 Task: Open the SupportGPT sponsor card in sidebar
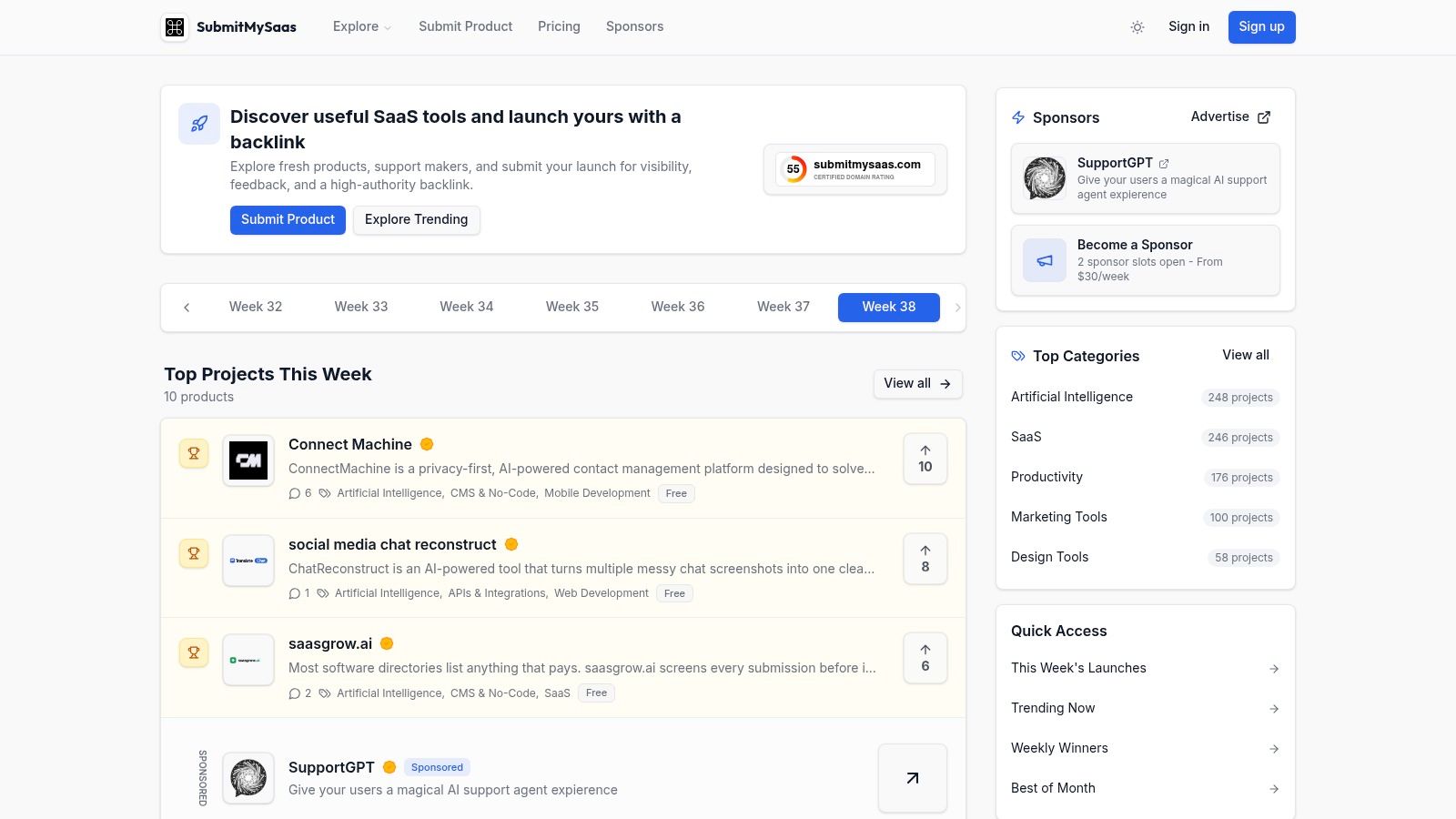pos(1146,178)
